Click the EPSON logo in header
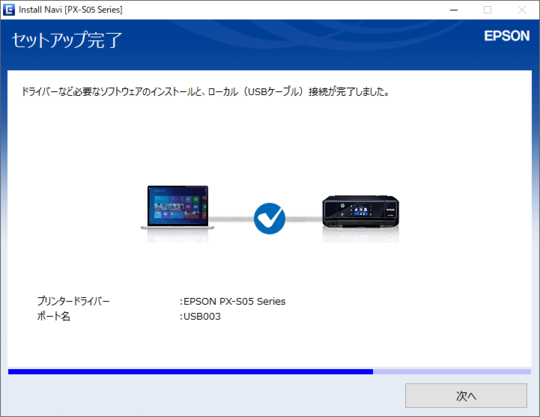 pyautogui.click(x=507, y=36)
